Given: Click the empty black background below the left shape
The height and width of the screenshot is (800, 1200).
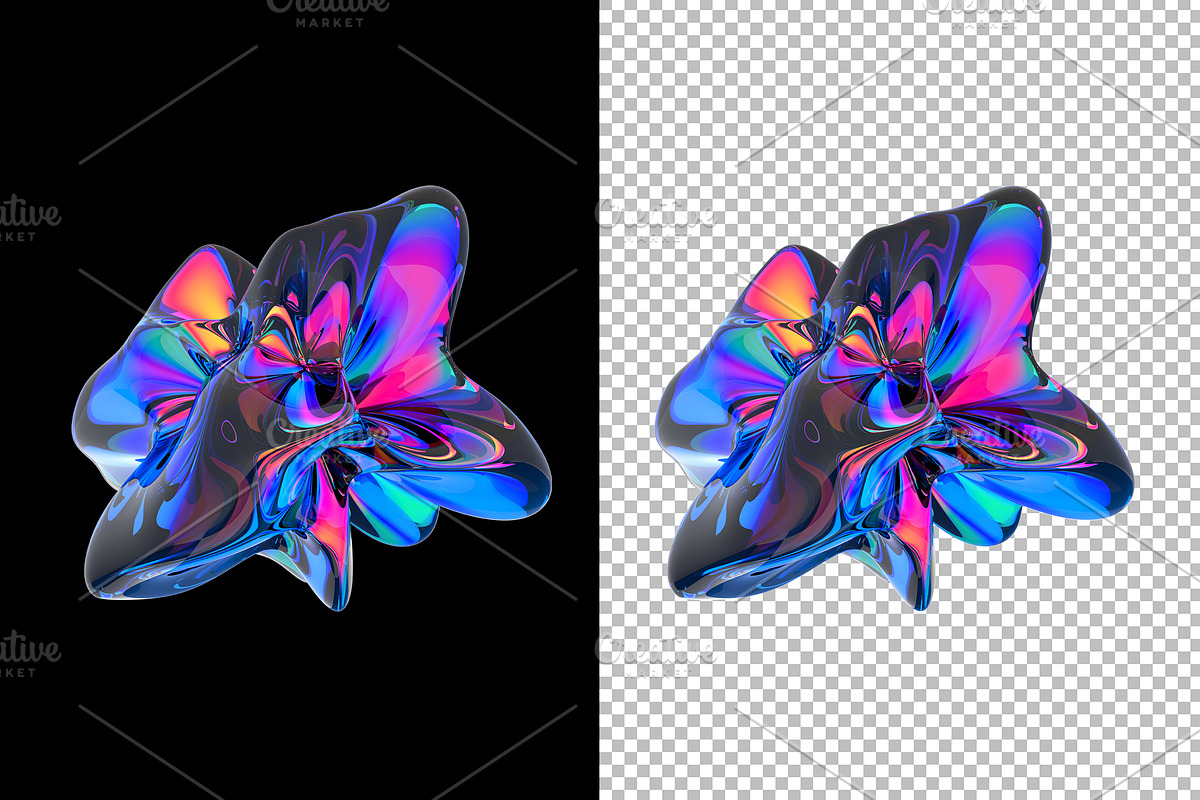Looking at the screenshot, I should tap(300, 700).
